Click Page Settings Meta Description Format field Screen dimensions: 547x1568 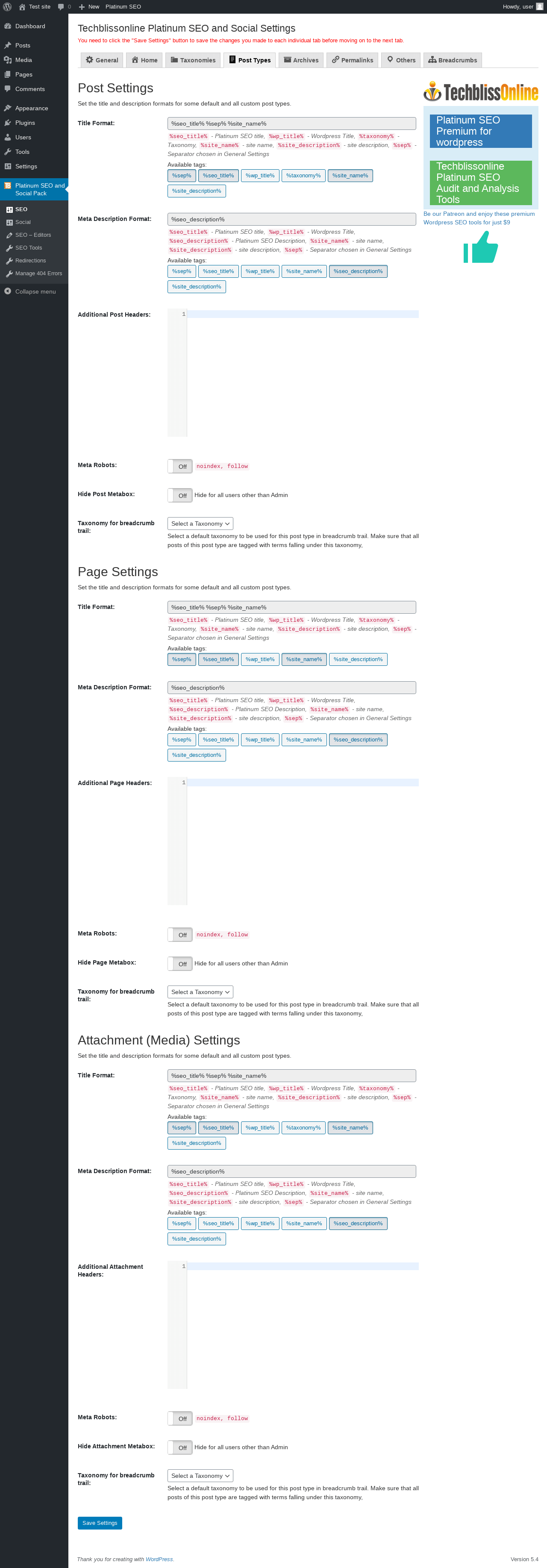click(291, 688)
